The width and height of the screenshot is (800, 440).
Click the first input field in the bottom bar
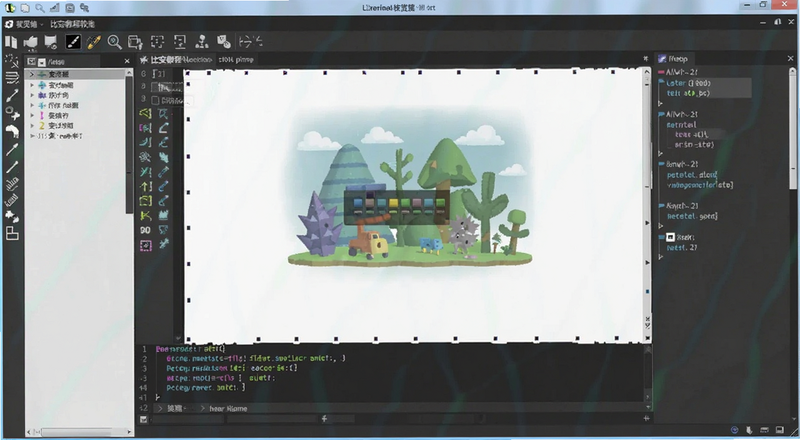tap(187, 419)
